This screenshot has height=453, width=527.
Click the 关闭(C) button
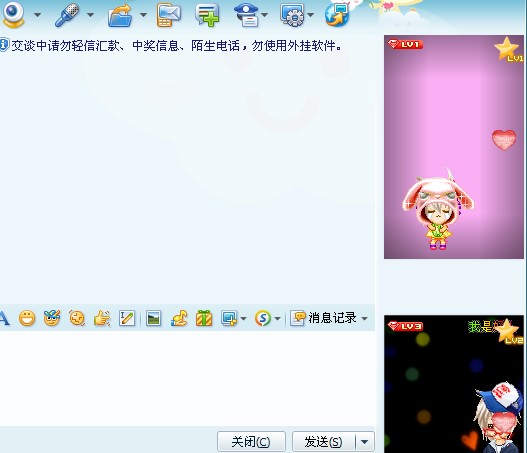tap(251, 442)
